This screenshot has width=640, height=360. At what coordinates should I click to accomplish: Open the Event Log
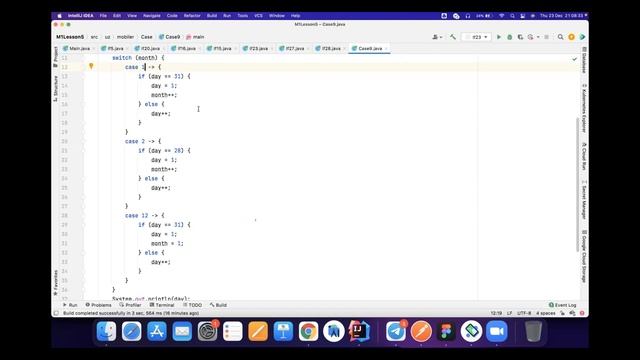pyautogui.click(x=562, y=305)
